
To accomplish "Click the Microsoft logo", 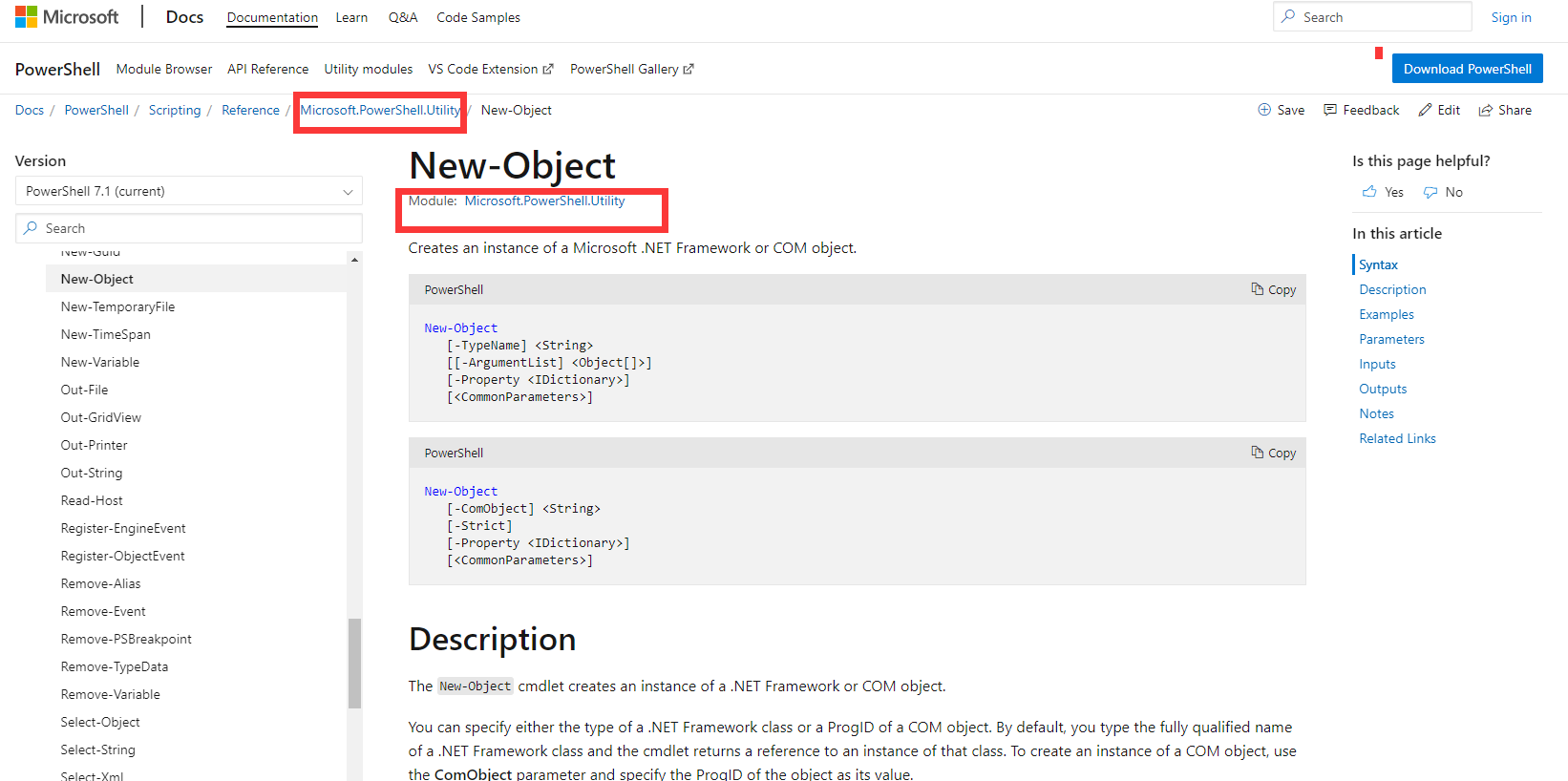I will (67, 17).
